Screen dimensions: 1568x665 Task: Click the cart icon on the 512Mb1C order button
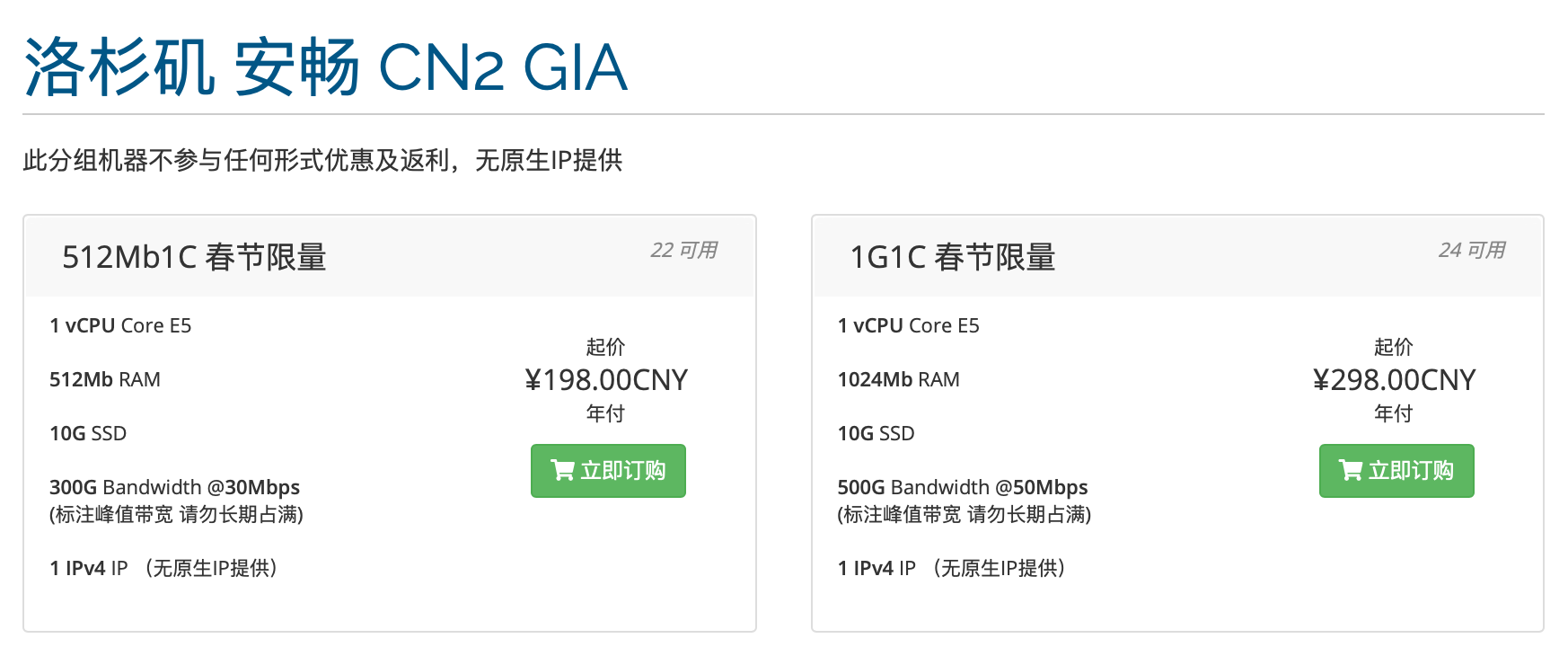[x=562, y=470]
